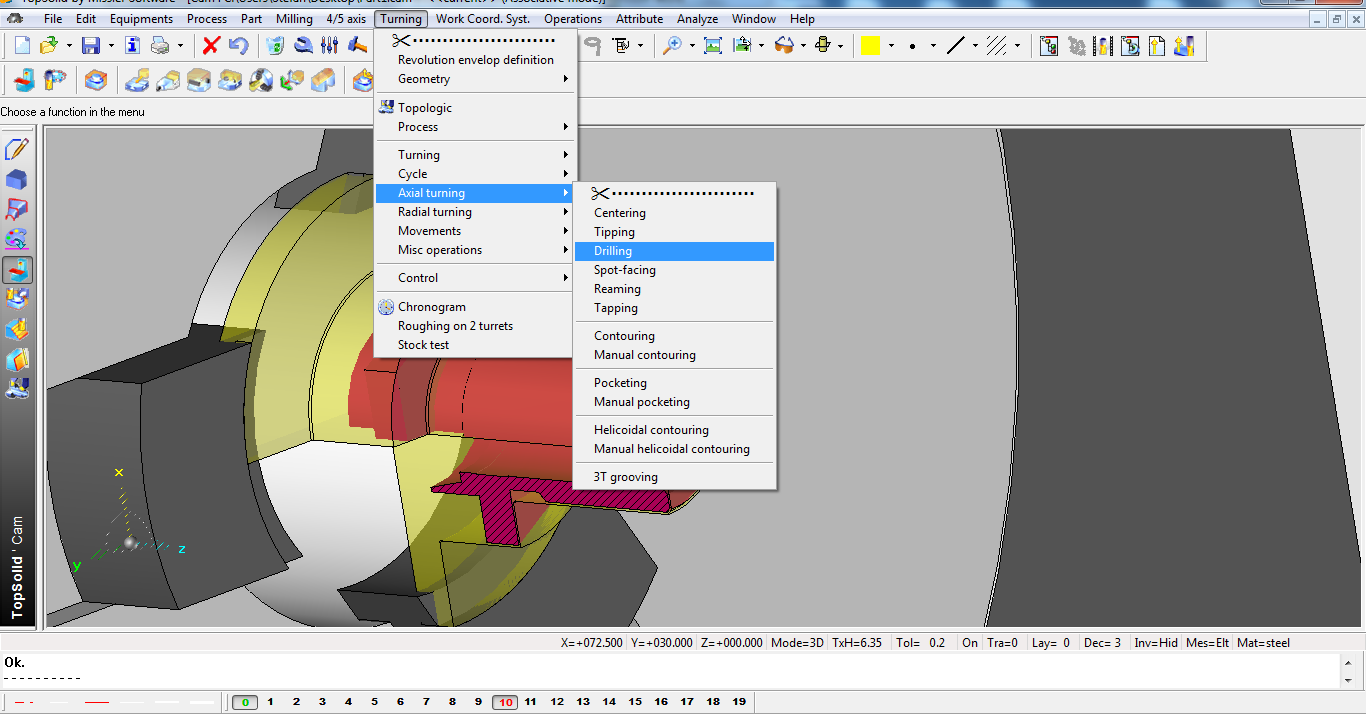Screen dimensions: 1366x714
Task: Expand the Control submenu
Action: pyautogui.click(x=476, y=278)
